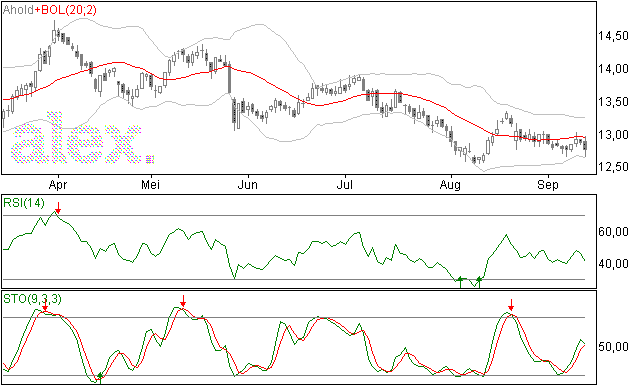Select the RSI(14) indicator label

coord(23,203)
